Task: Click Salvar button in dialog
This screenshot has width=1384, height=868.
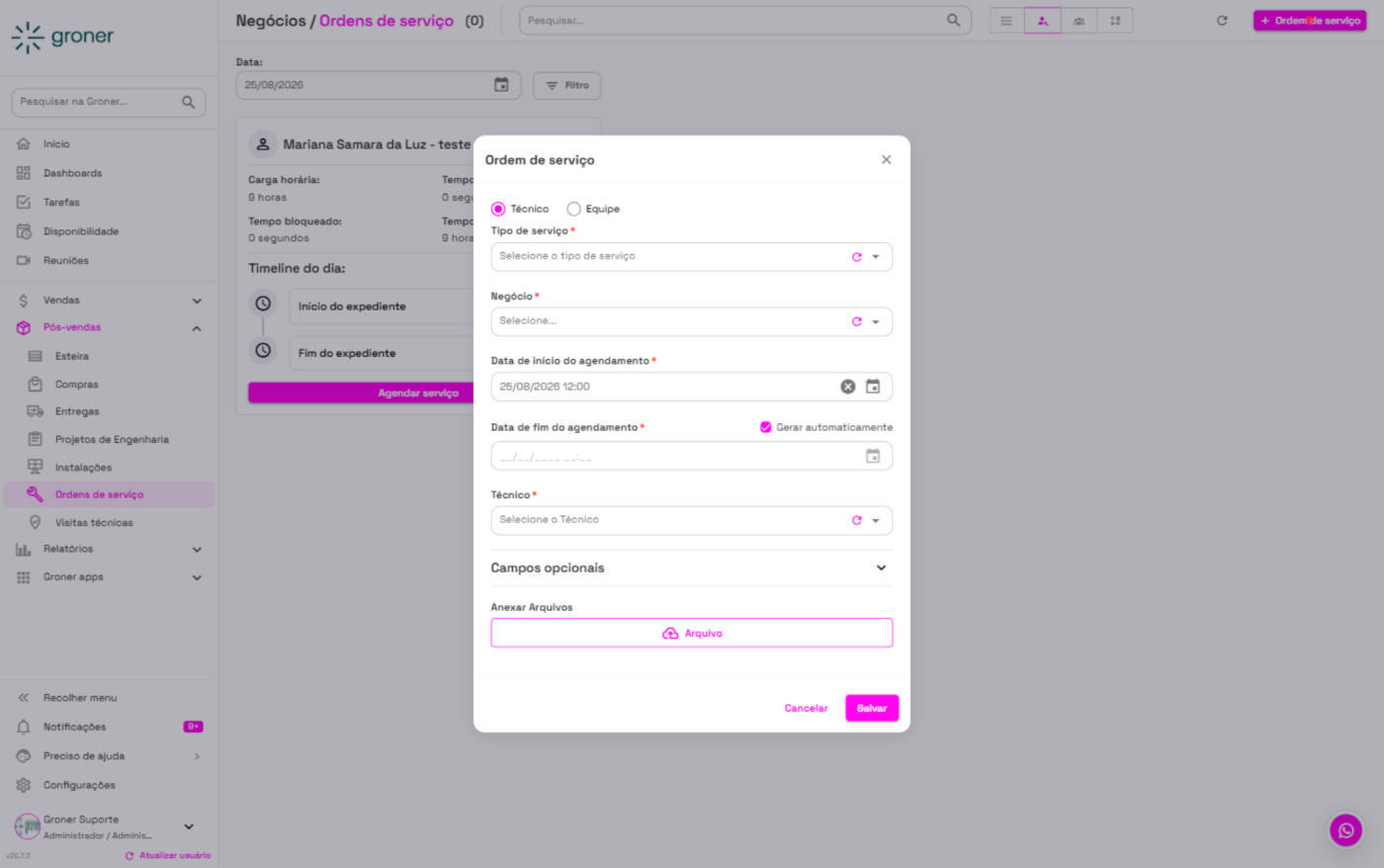Action: [x=872, y=708]
